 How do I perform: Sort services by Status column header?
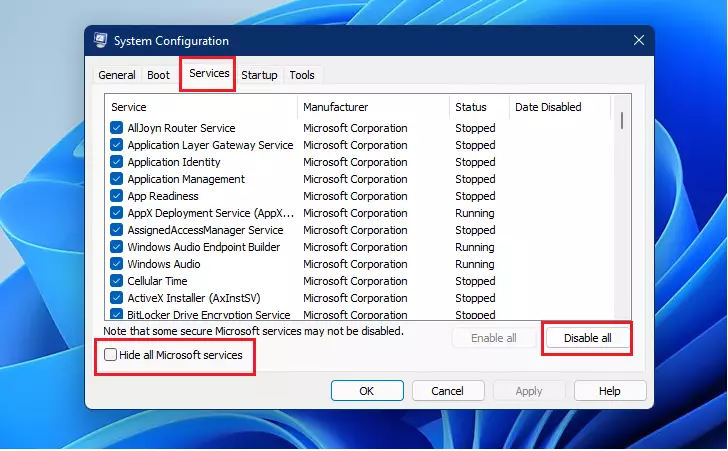[479, 107]
